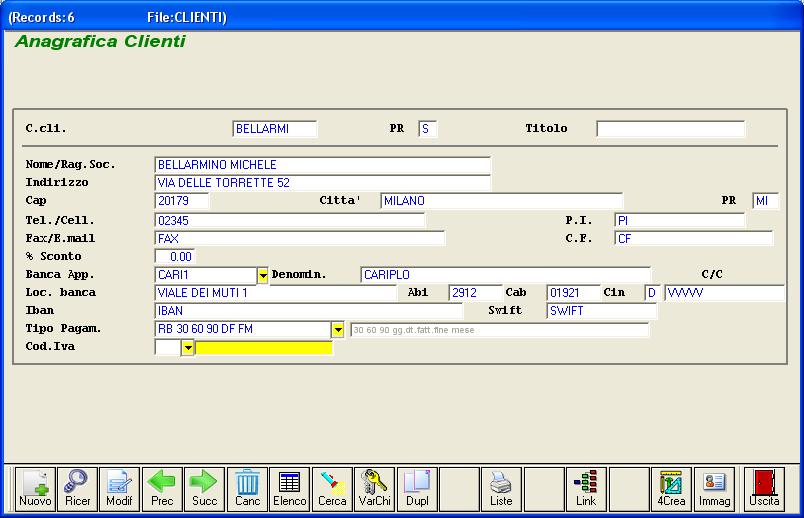Open the 4Crea ruler tools icon
804x518 pixels.
coord(671,489)
